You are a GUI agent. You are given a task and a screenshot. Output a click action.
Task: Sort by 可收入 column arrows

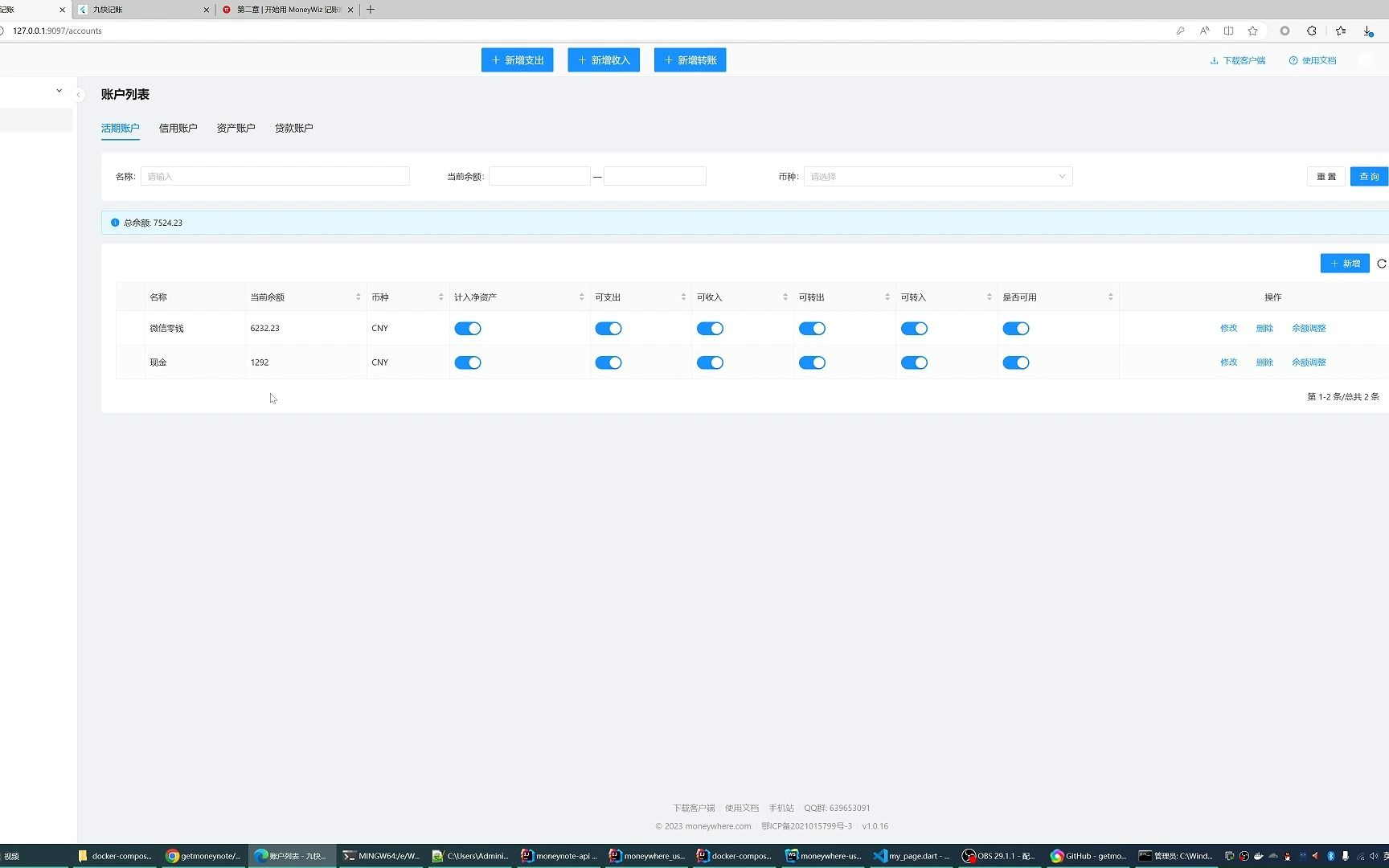(x=785, y=297)
